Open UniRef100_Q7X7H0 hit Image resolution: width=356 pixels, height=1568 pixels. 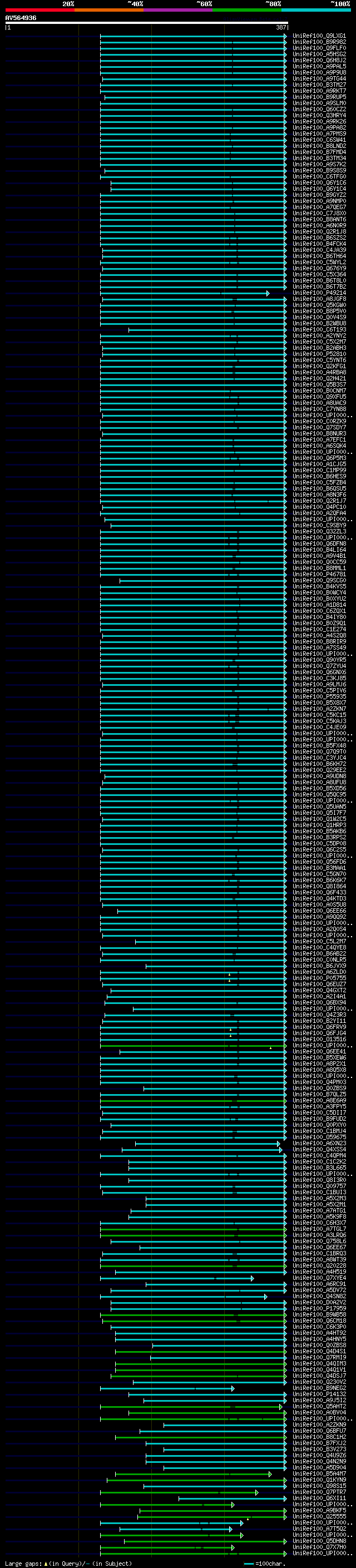pos(319,1547)
